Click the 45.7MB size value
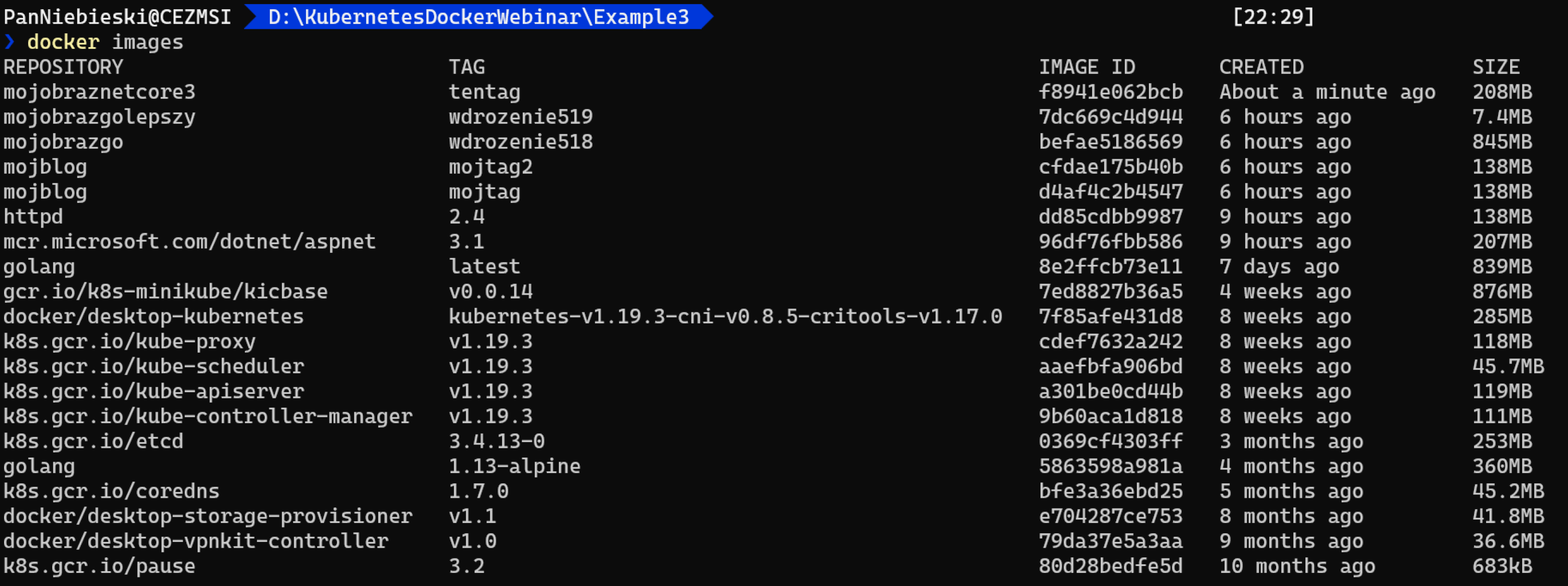The image size is (1568, 586). 1508,366
